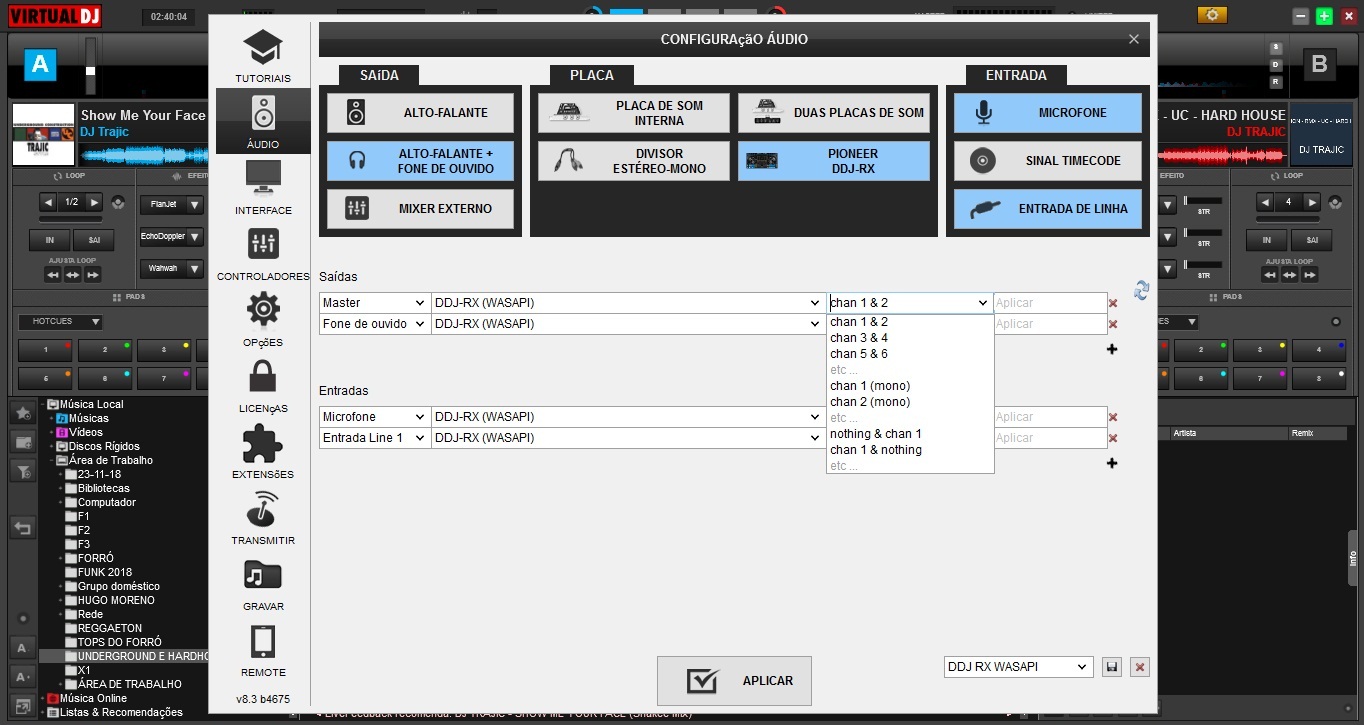Add a new output row
Screen dimensions: 1364x725
(x=1112, y=349)
